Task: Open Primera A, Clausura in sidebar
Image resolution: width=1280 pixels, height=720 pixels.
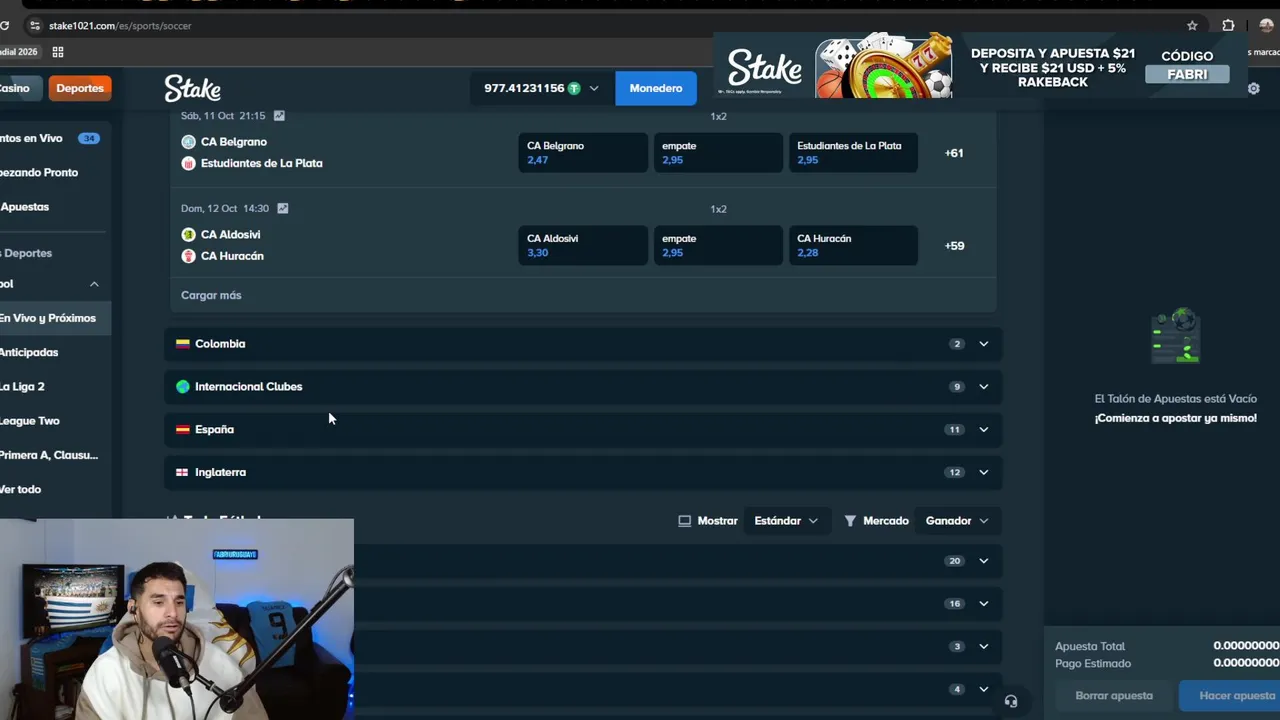Action: click(x=55, y=455)
